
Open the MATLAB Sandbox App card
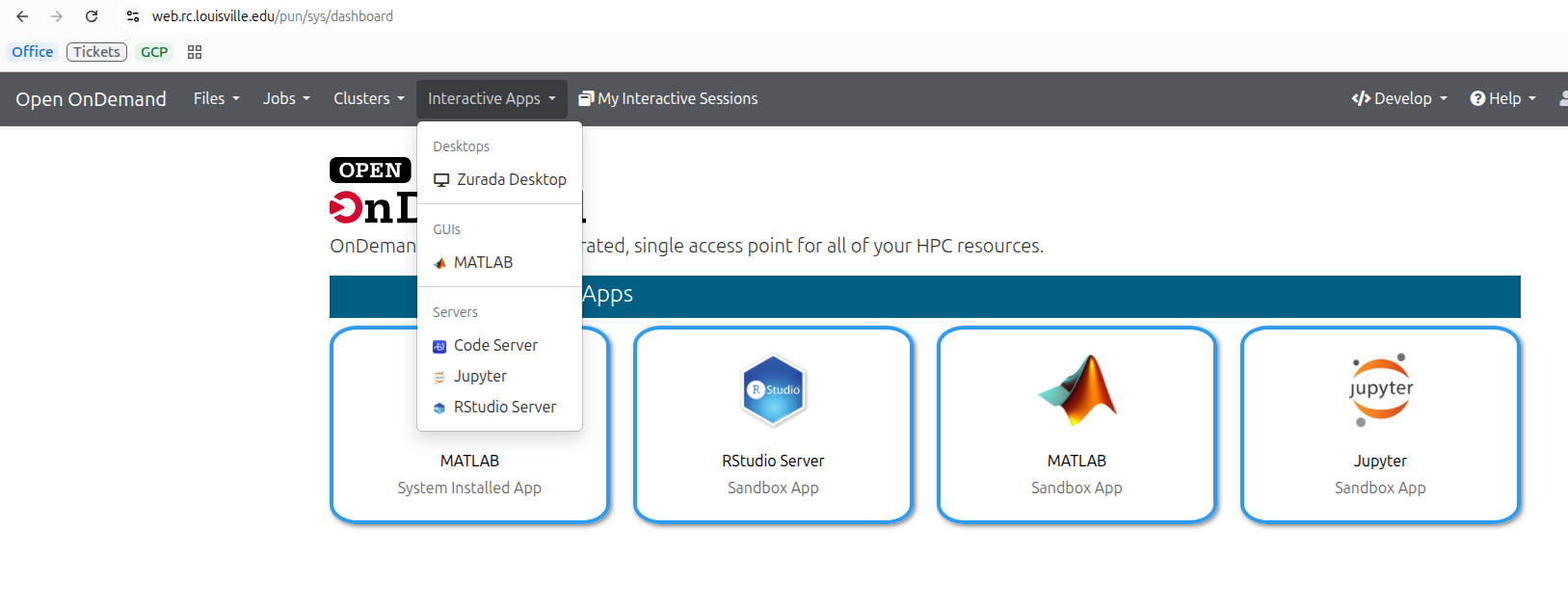(1076, 425)
